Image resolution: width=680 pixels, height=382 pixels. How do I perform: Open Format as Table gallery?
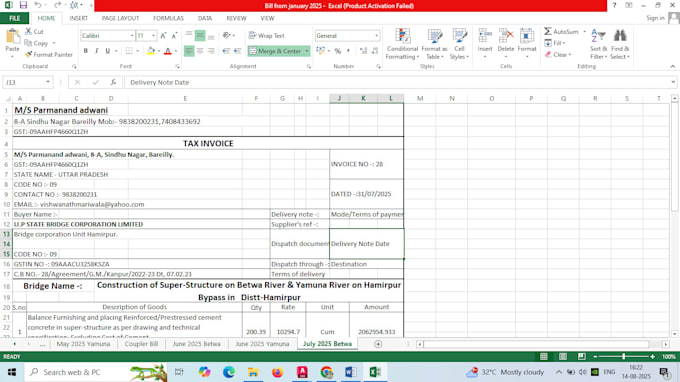point(434,44)
